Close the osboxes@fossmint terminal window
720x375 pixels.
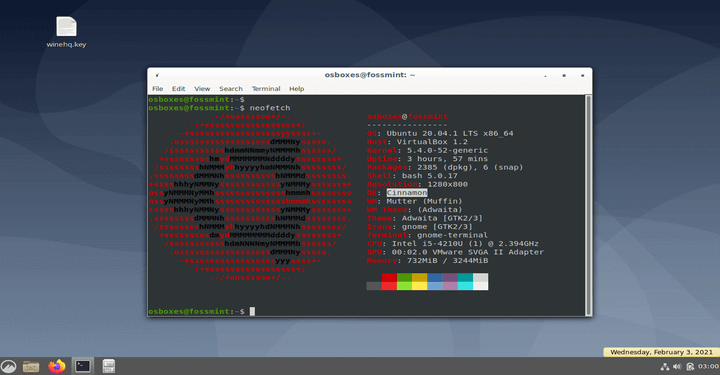point(582,75)
